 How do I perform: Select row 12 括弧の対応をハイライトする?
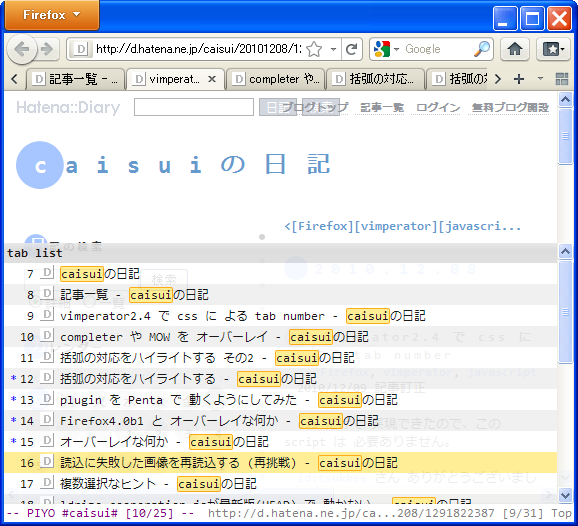pos(281,379)
